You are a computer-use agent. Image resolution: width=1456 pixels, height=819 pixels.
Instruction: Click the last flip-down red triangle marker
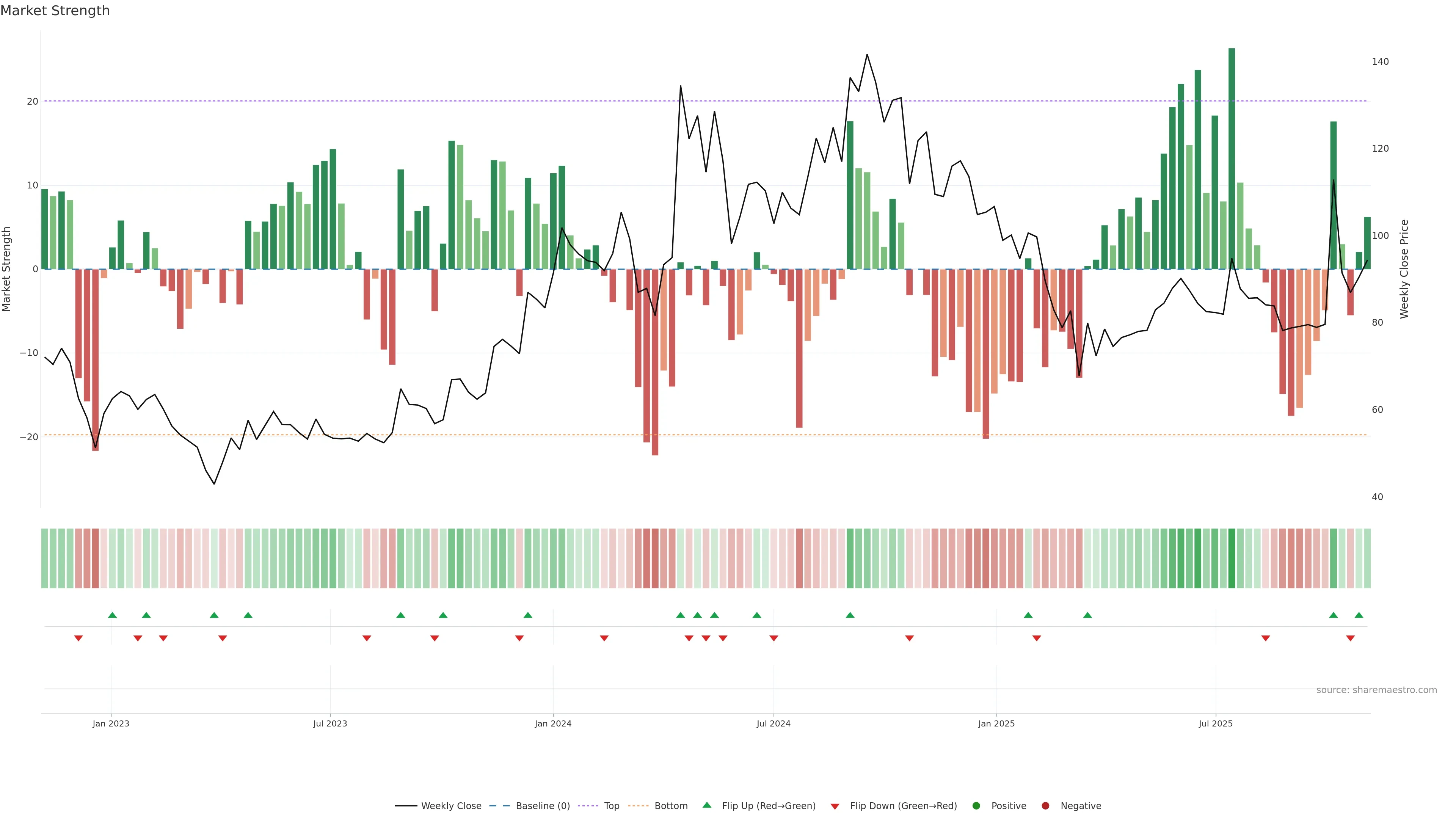(1350, 638)
